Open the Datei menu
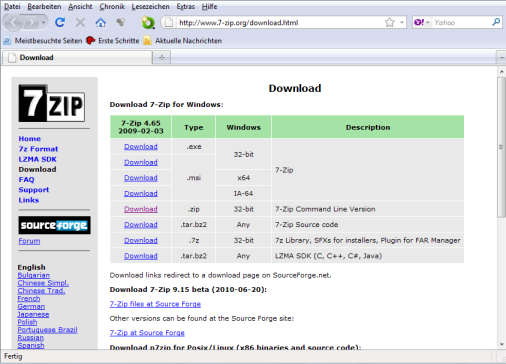This screenshot has height=364, width=506. (x=12, y=6)
